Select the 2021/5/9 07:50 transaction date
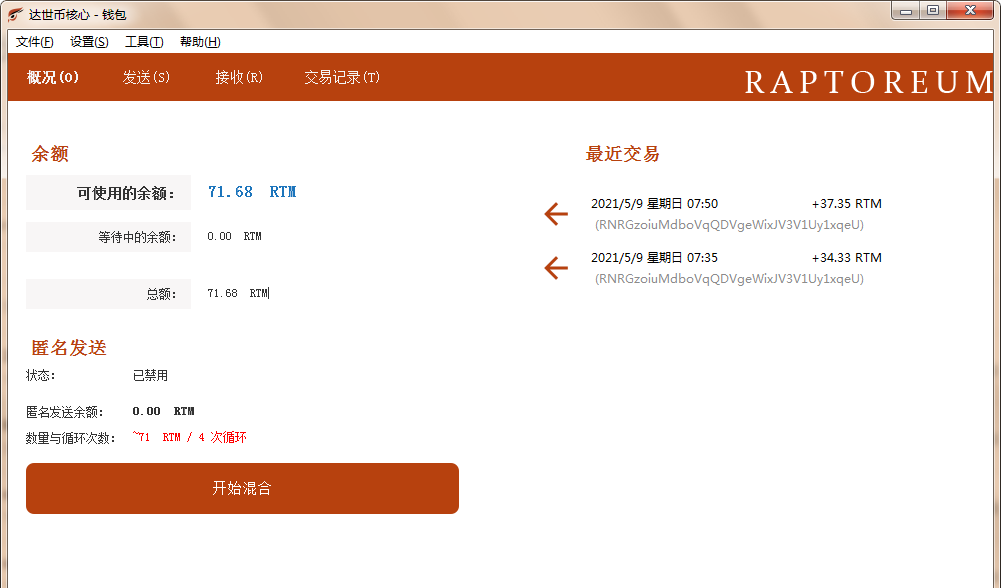This screenshot has width=1001, height=588. pyautogui.click(x=654, y=204)
